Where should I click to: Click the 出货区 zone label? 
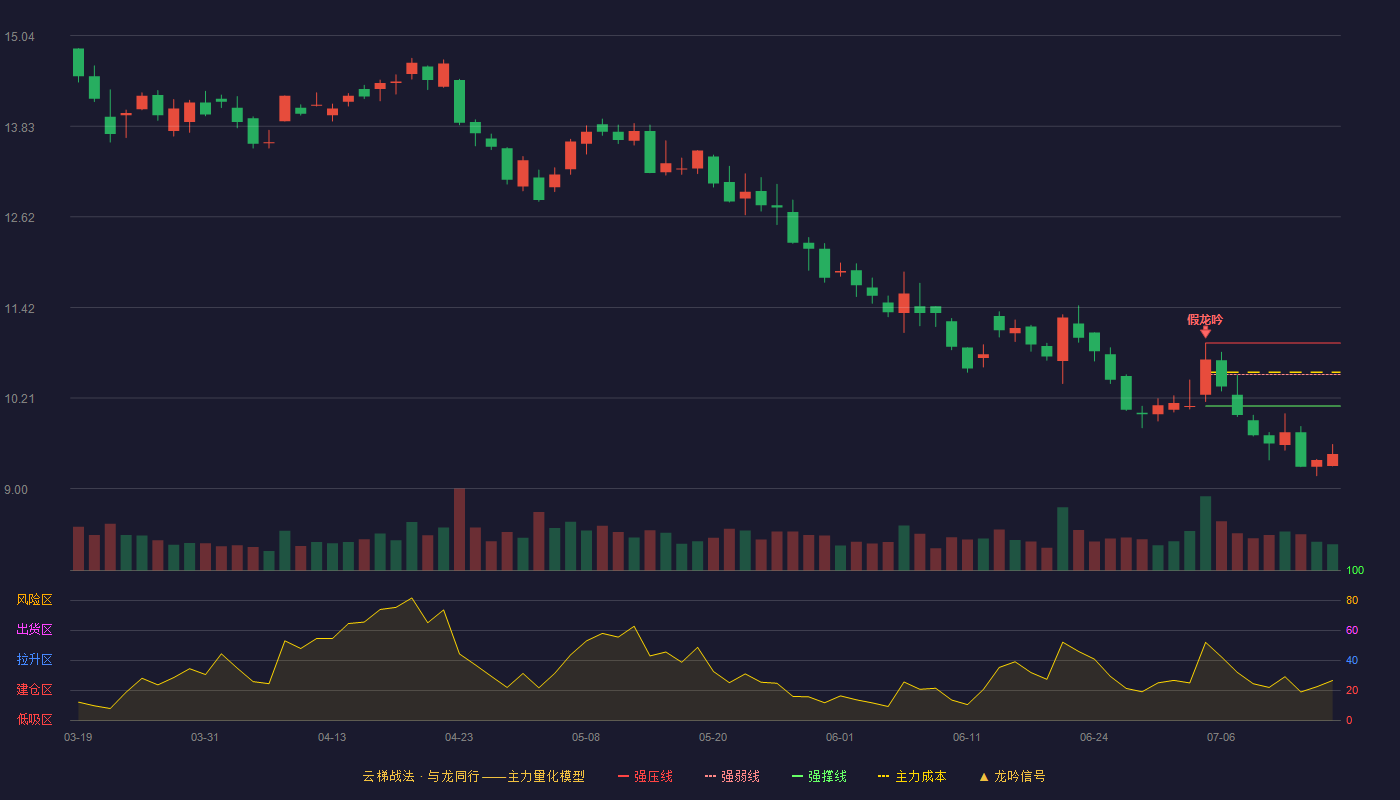pyautogui.click(x=34, y=630)
